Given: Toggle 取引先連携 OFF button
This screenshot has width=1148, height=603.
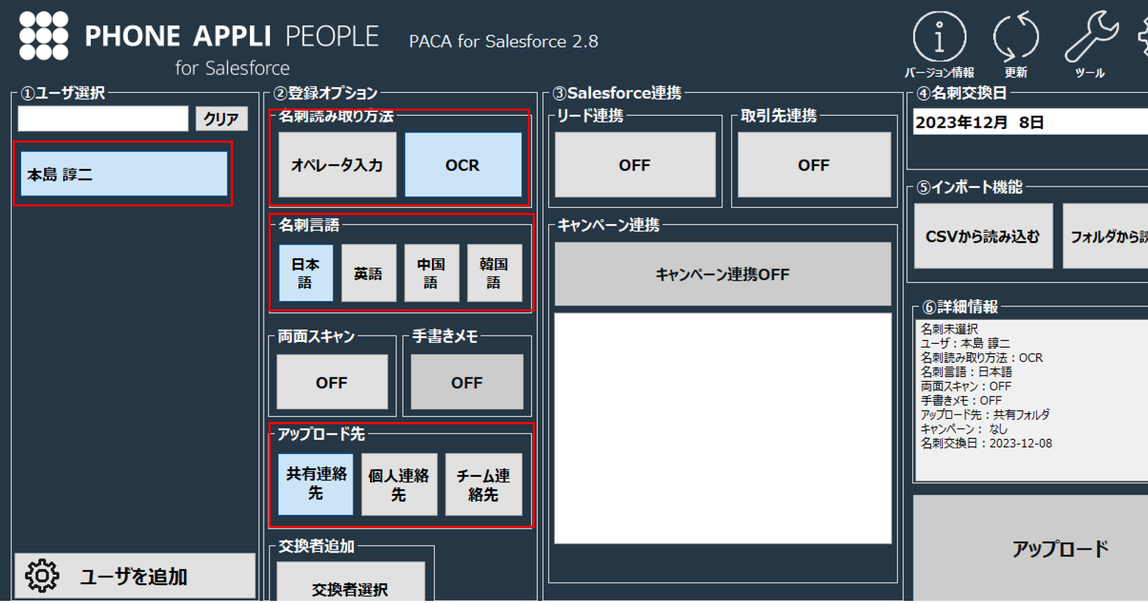Looking at the screenshot, I should coord(813,165).
